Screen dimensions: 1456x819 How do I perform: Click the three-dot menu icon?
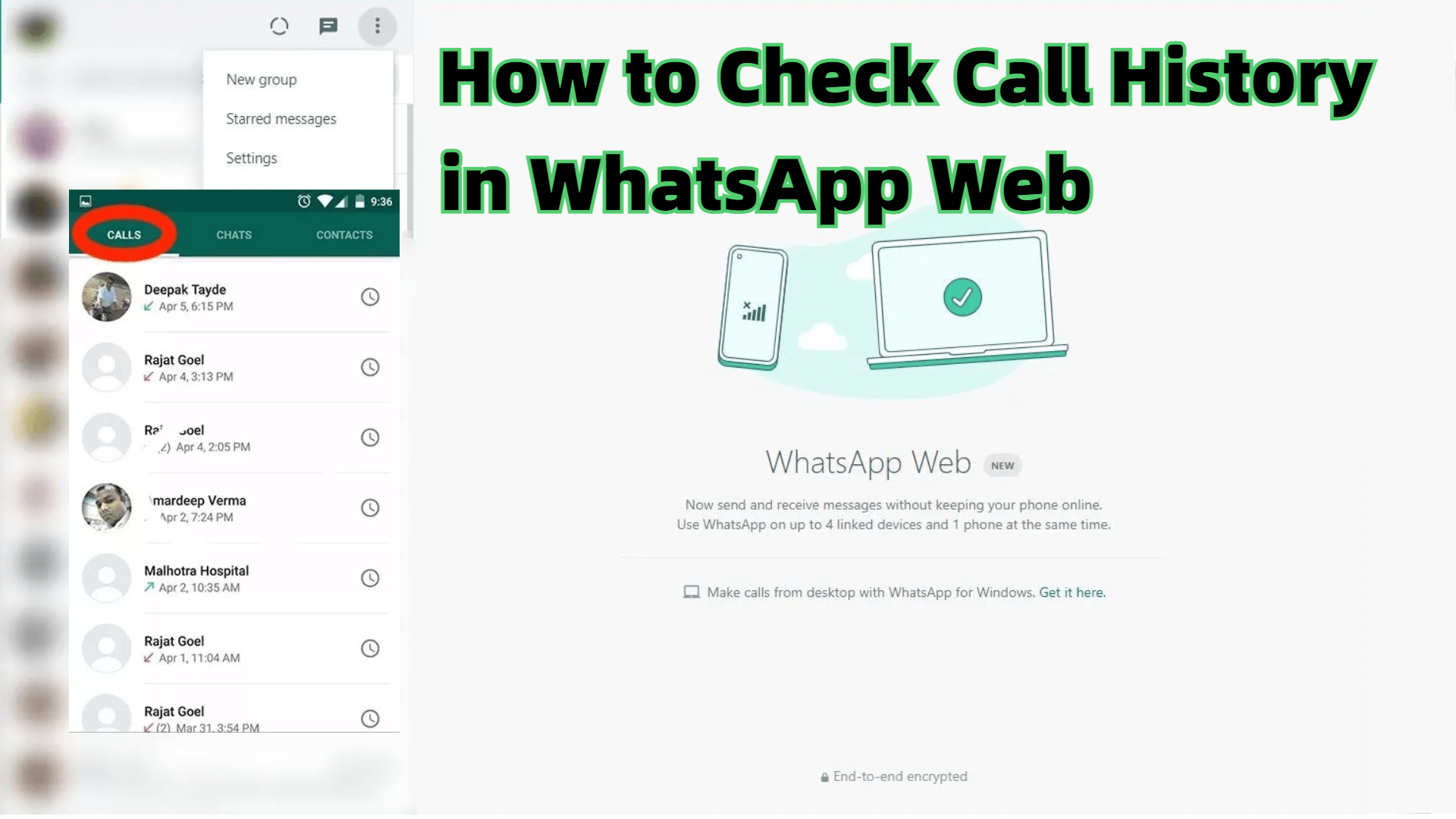click(x=377, y=26)
